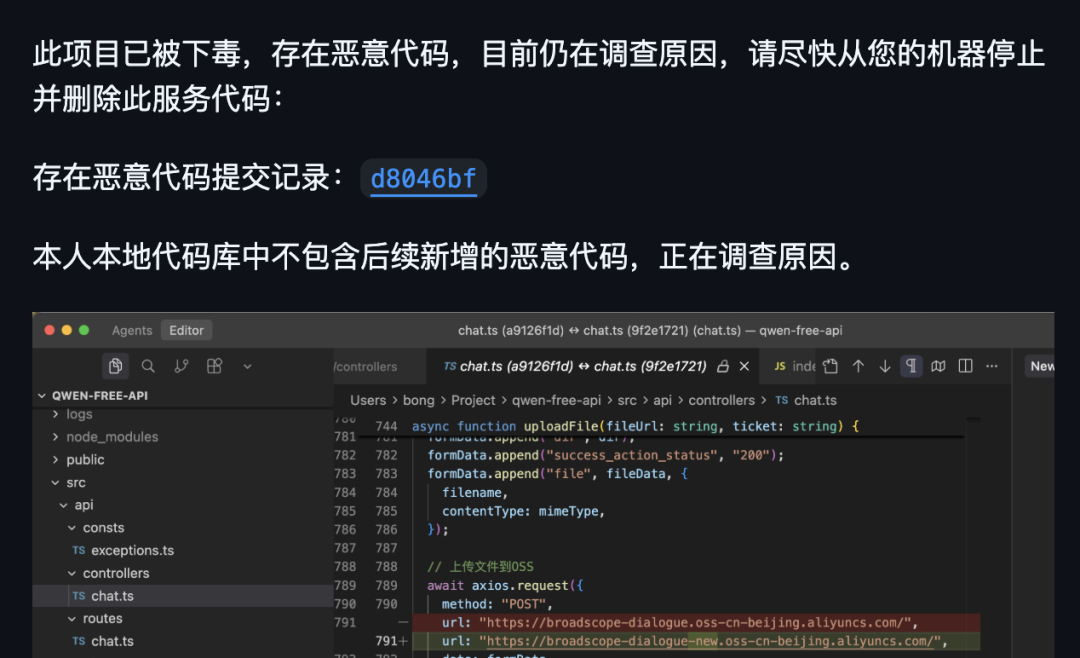Click Project in the breadcrumb path
Image resolution: width=1080 pixels, height=658 pixels.
[x=473, y=400]
